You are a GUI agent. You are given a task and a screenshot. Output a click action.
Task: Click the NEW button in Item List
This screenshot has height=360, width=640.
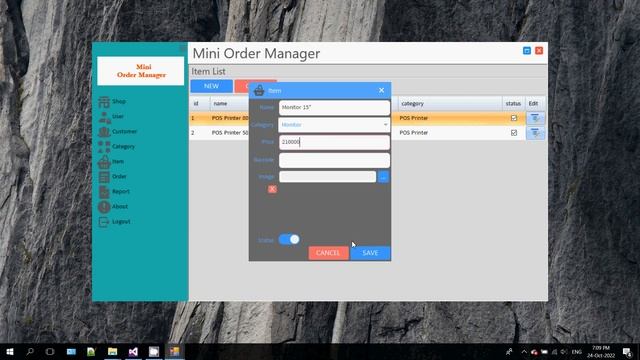point(211,86)
